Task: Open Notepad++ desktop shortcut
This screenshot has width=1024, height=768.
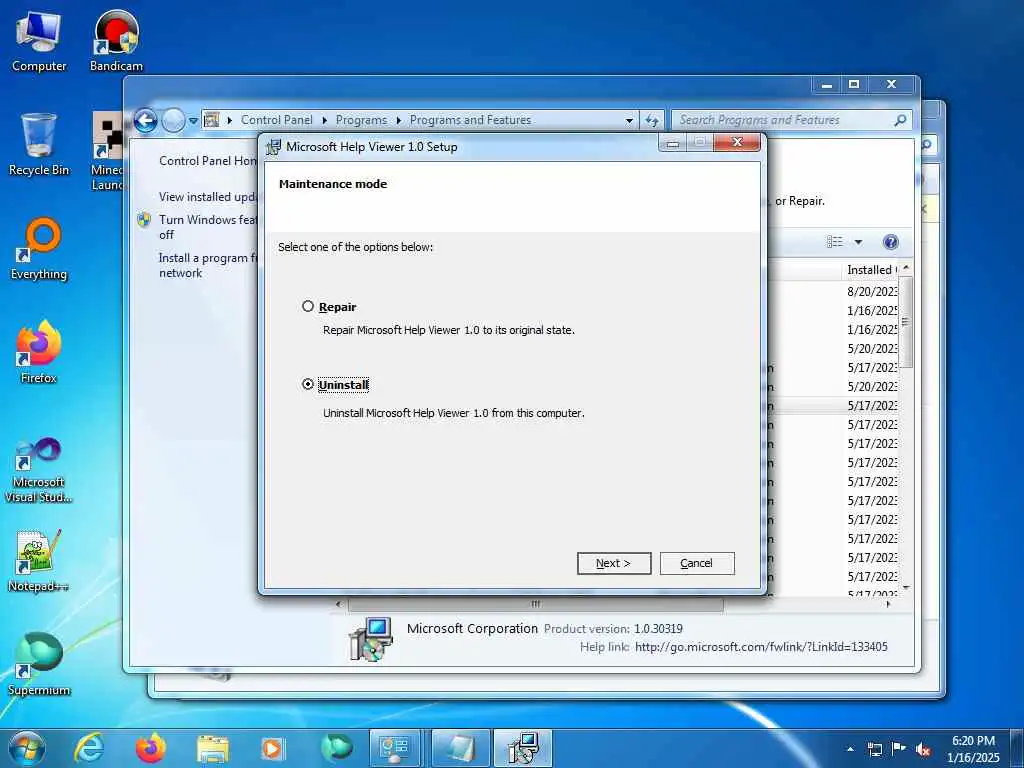Action: click(x=39, y=560)
